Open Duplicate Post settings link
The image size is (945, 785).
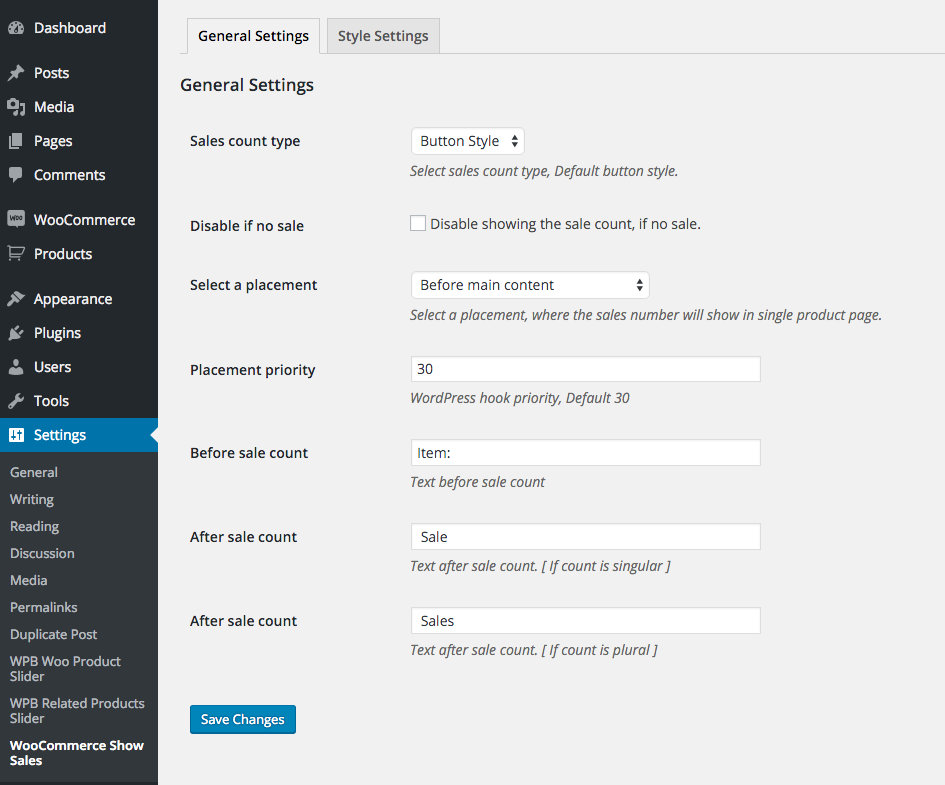pos(53,634)
